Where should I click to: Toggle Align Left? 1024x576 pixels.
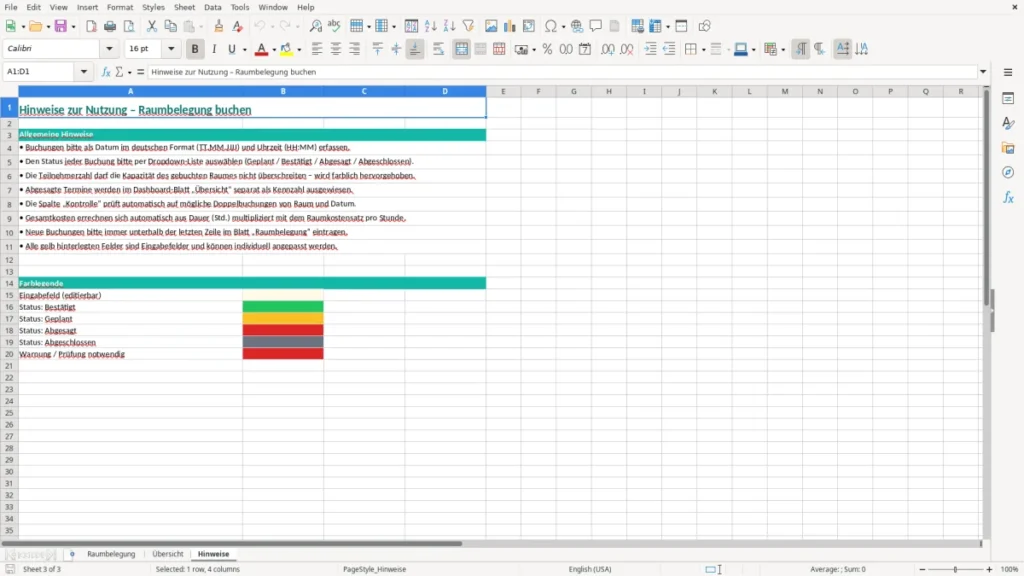[x=317, y=49]
